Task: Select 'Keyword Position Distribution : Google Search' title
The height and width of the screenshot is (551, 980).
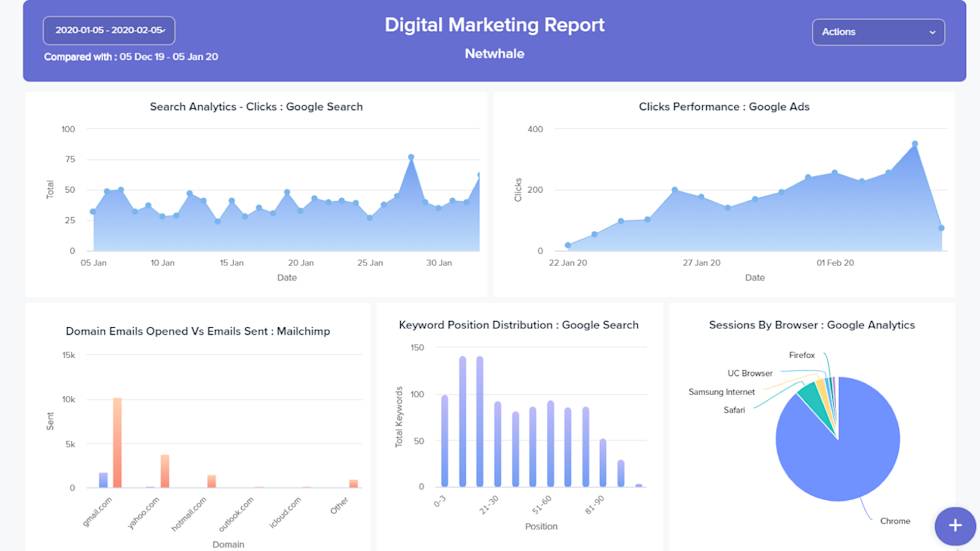Action: [x=519, y=325]
